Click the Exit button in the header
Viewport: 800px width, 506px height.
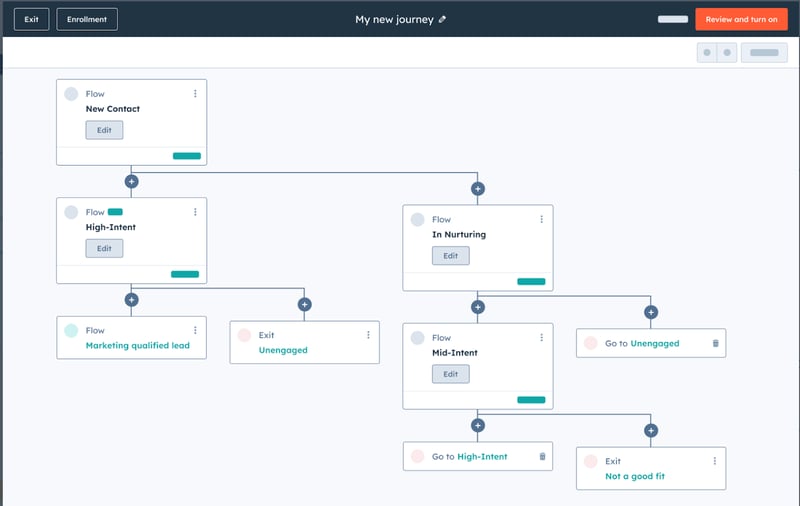pos(32,19)
